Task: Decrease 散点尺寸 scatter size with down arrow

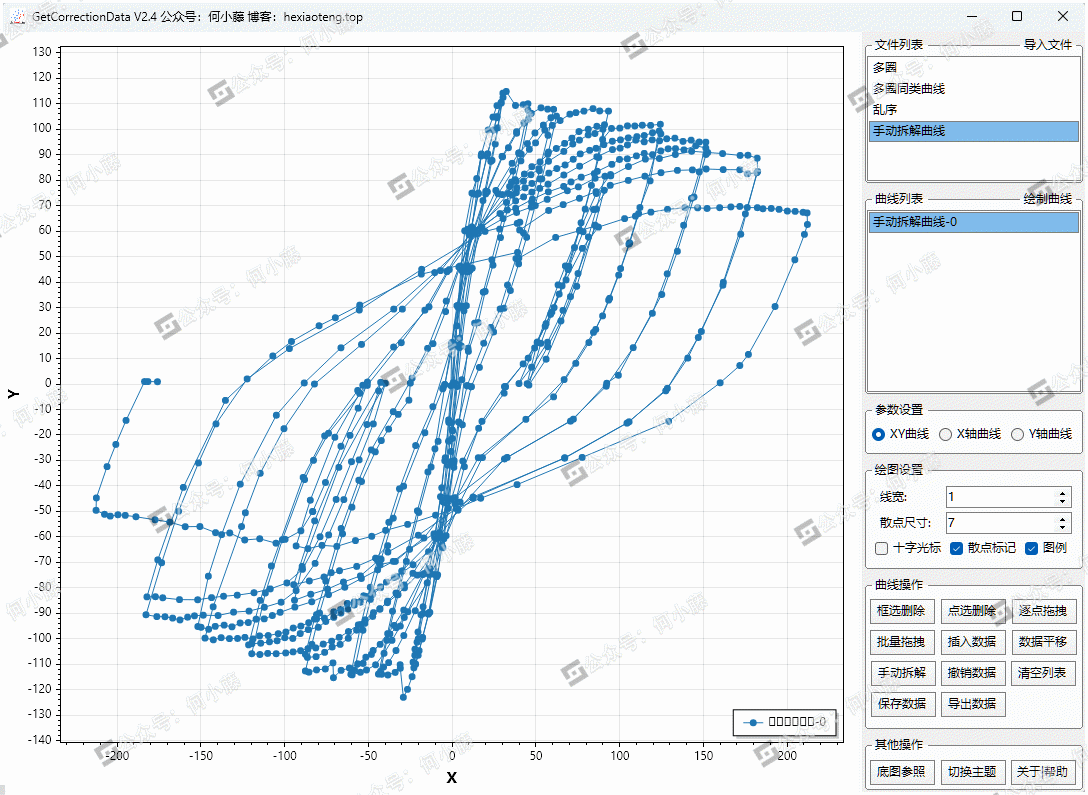Action: coord(1062,527)
